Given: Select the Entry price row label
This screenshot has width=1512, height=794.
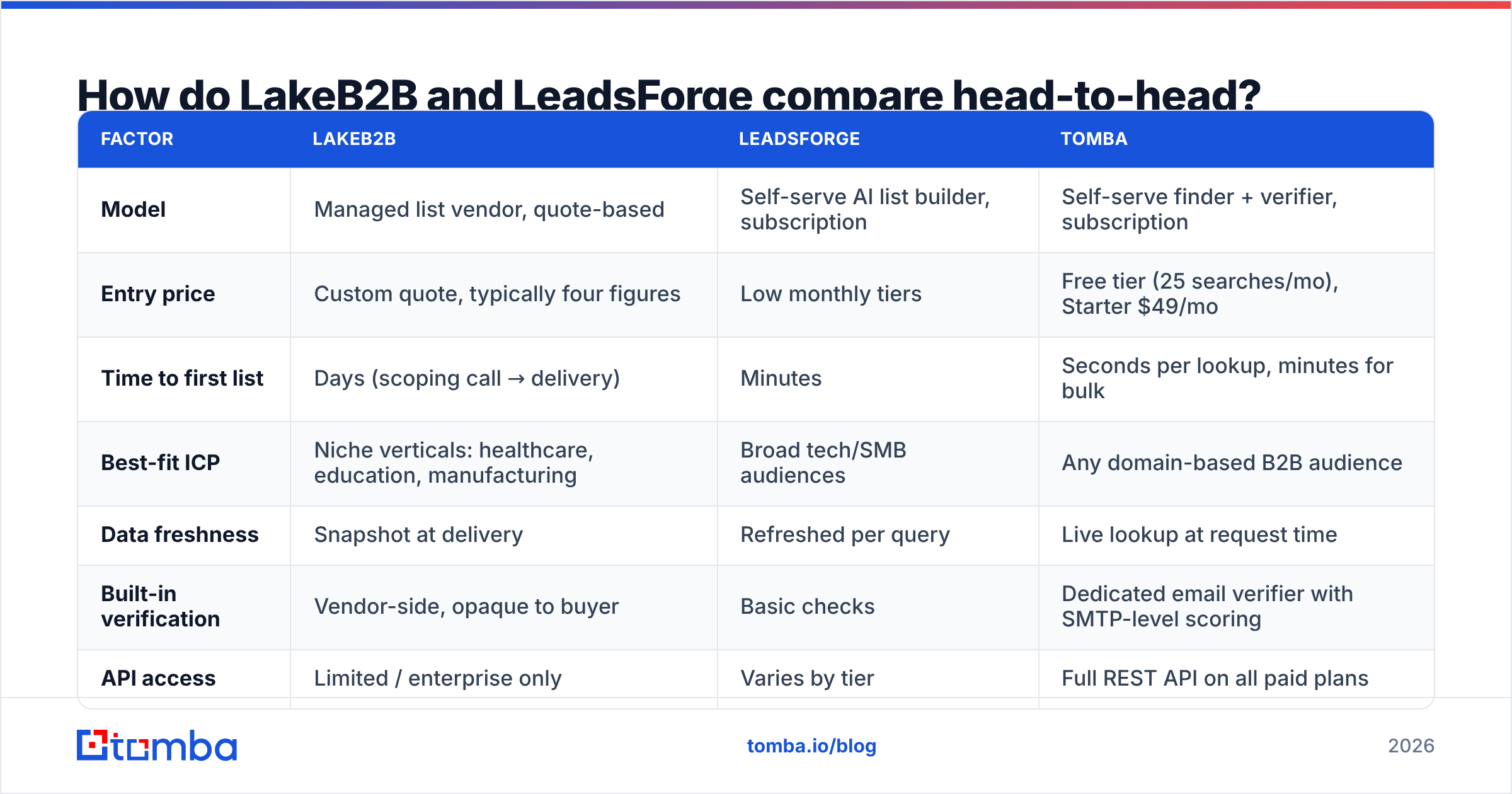Looking at the screenshot, I should tap(158, 294).
